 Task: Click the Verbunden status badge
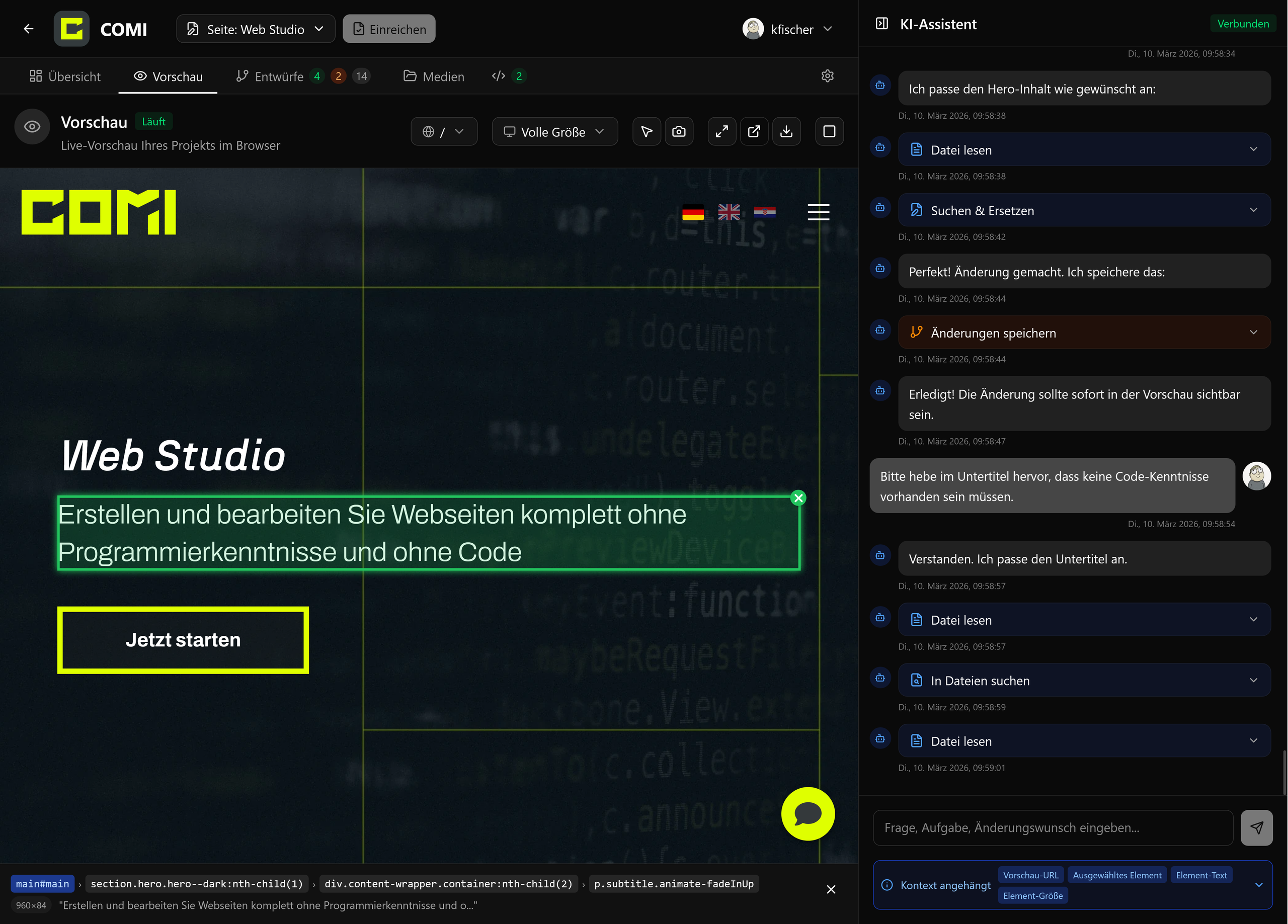pos(1243,24)
